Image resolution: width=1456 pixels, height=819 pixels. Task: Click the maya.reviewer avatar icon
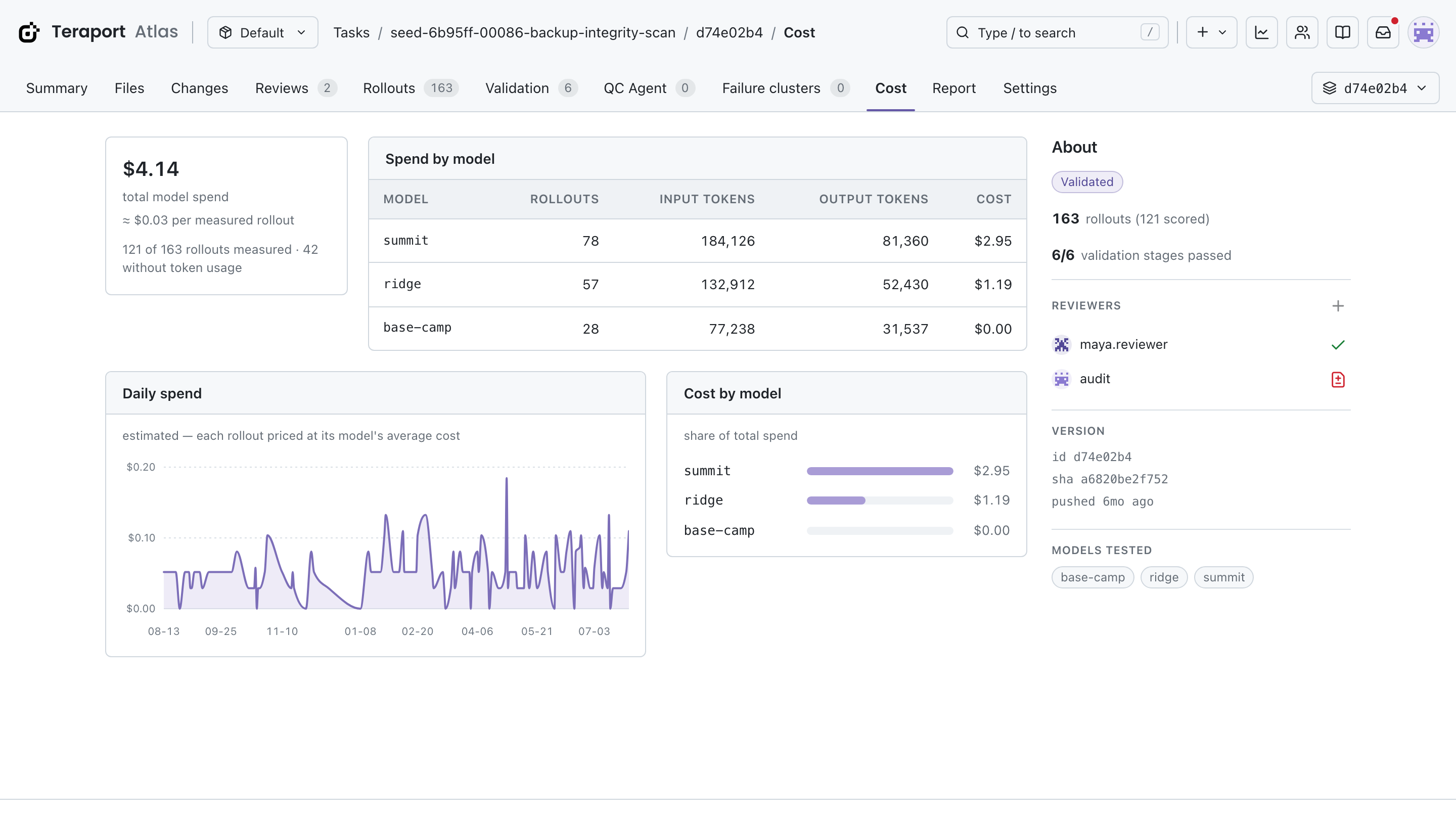(x=1061, y=344)
